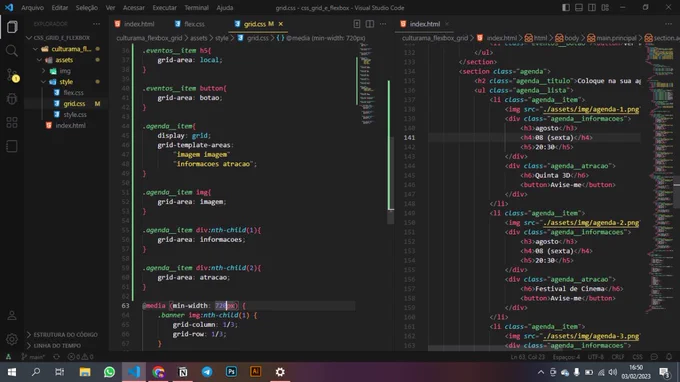Open the Search view in activity bar
The image size is (680, 382).
point(12,51)
